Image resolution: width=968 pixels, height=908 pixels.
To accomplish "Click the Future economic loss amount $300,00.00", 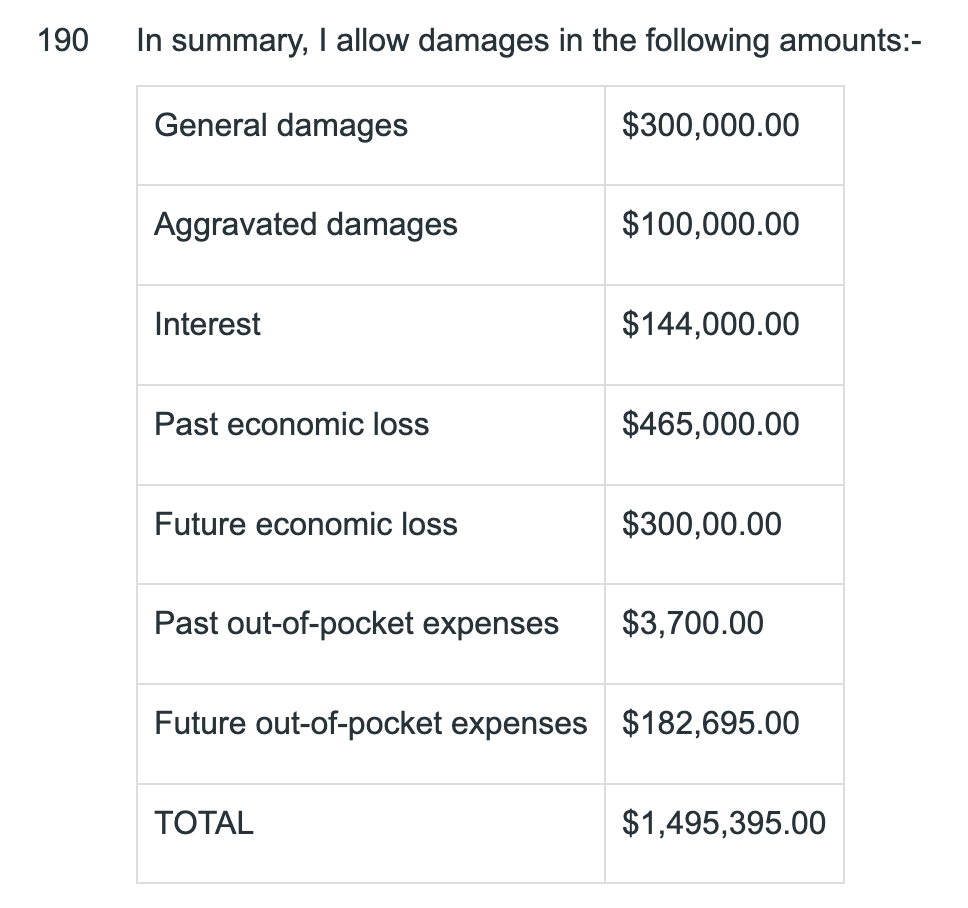I will (x=701, y=524).
